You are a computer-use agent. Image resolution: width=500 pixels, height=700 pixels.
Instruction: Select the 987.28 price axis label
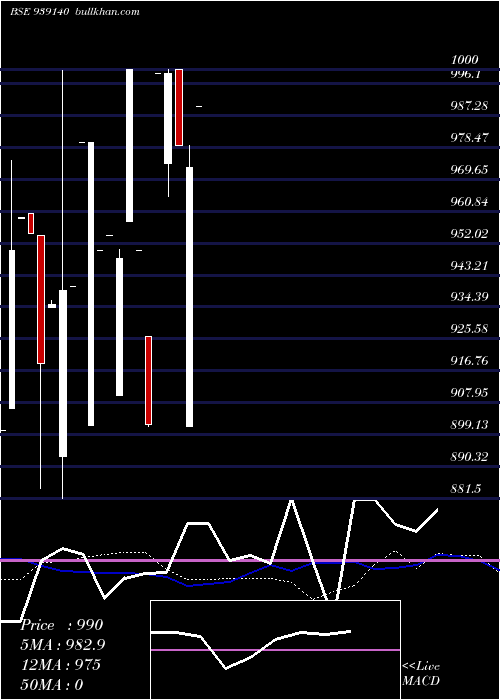tap(469, 106)
